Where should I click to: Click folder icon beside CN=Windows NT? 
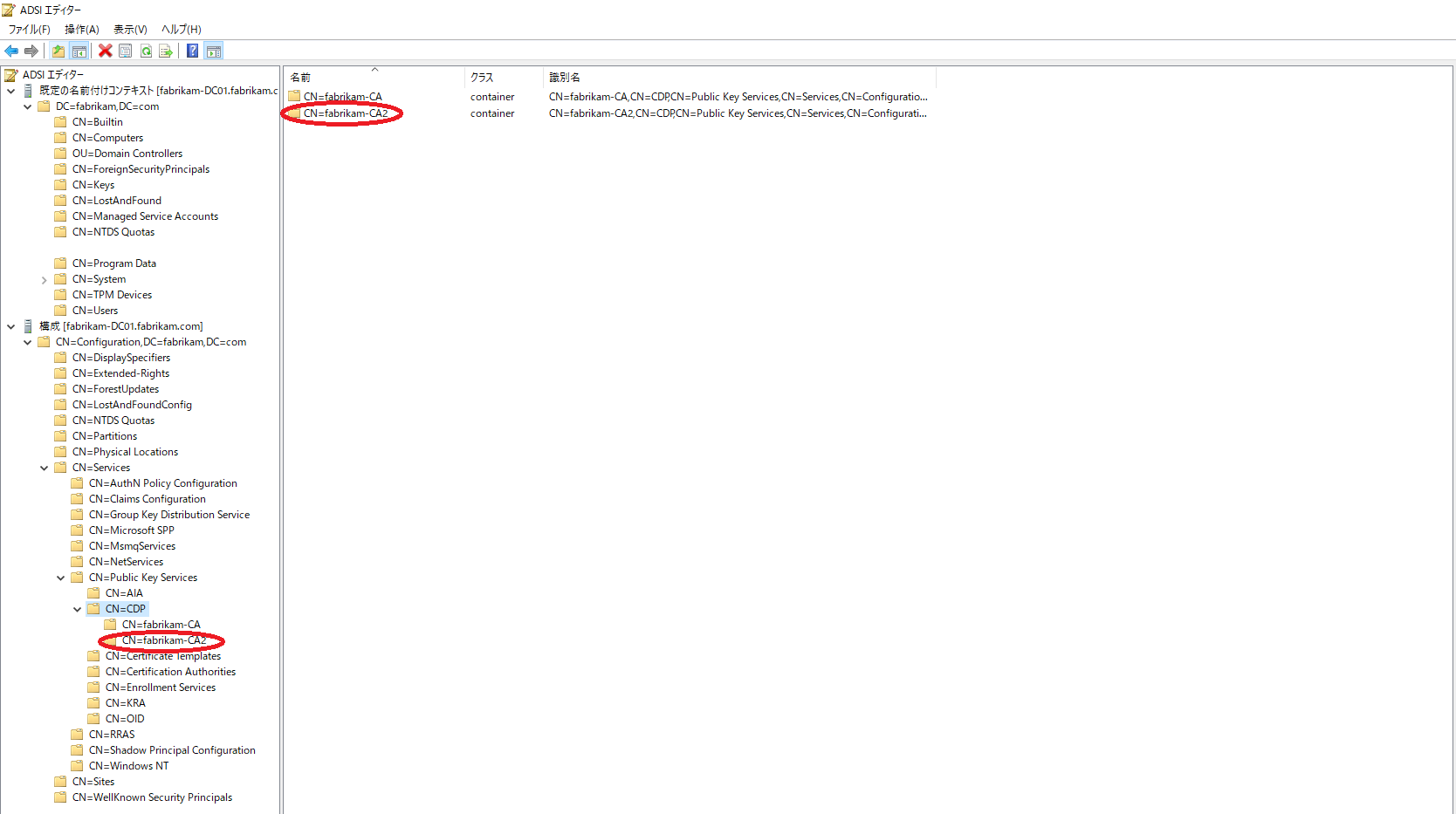point(77,766)
